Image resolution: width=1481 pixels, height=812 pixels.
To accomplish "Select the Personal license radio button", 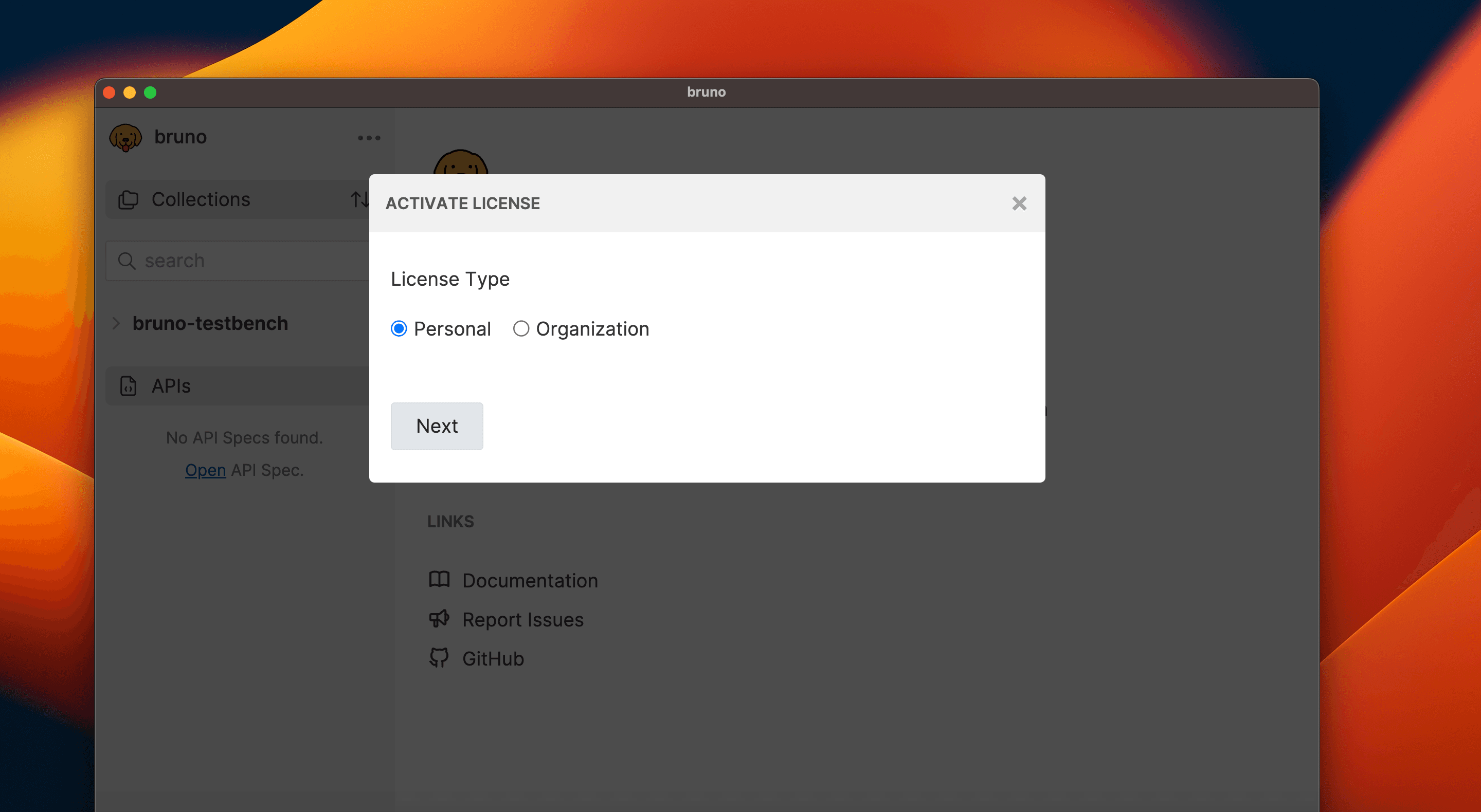I will point(399,329).
